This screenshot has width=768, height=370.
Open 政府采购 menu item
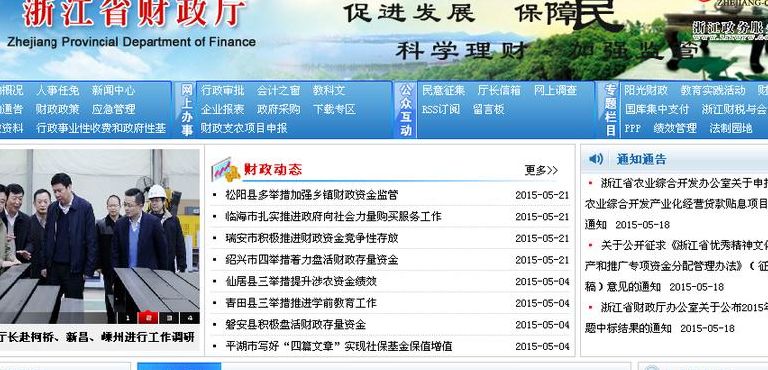(278, 109)
